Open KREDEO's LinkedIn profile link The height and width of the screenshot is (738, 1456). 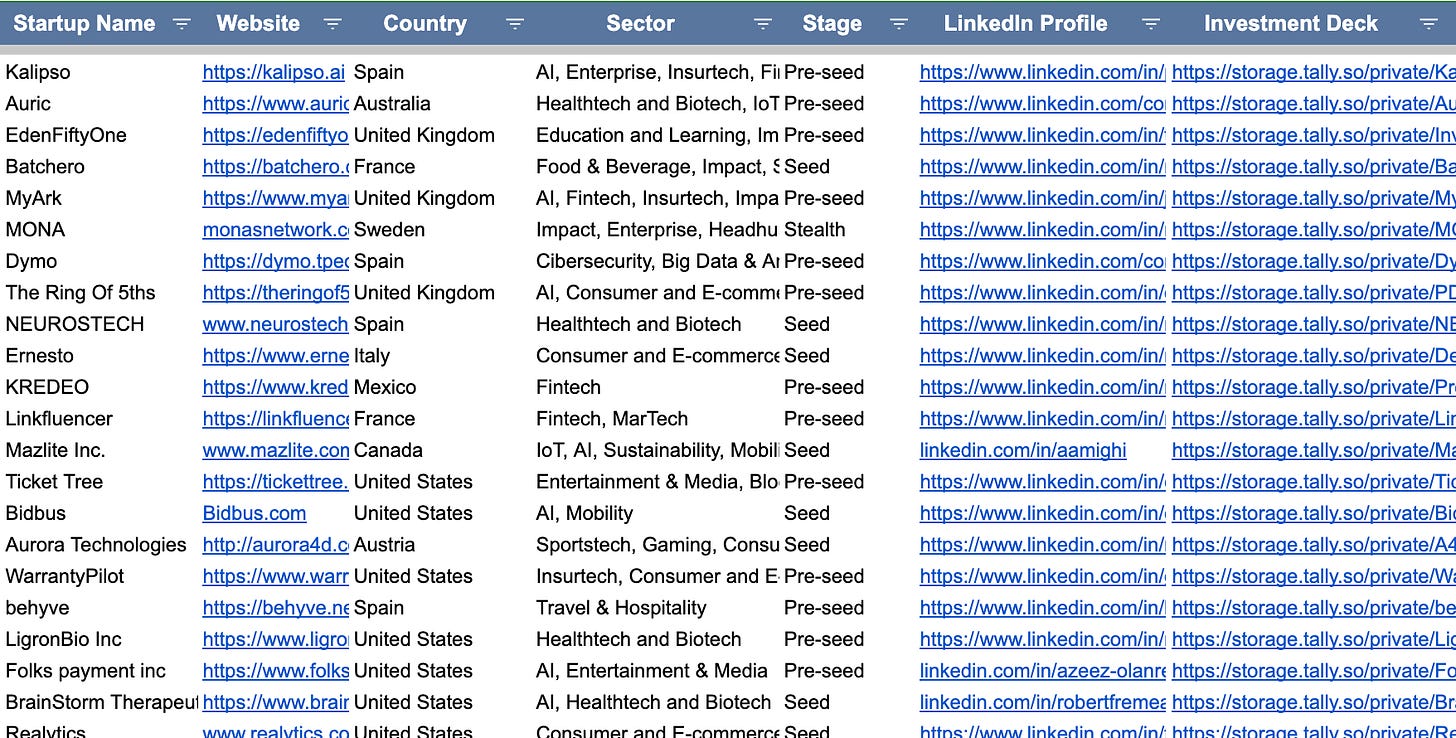pos(1042,387)
